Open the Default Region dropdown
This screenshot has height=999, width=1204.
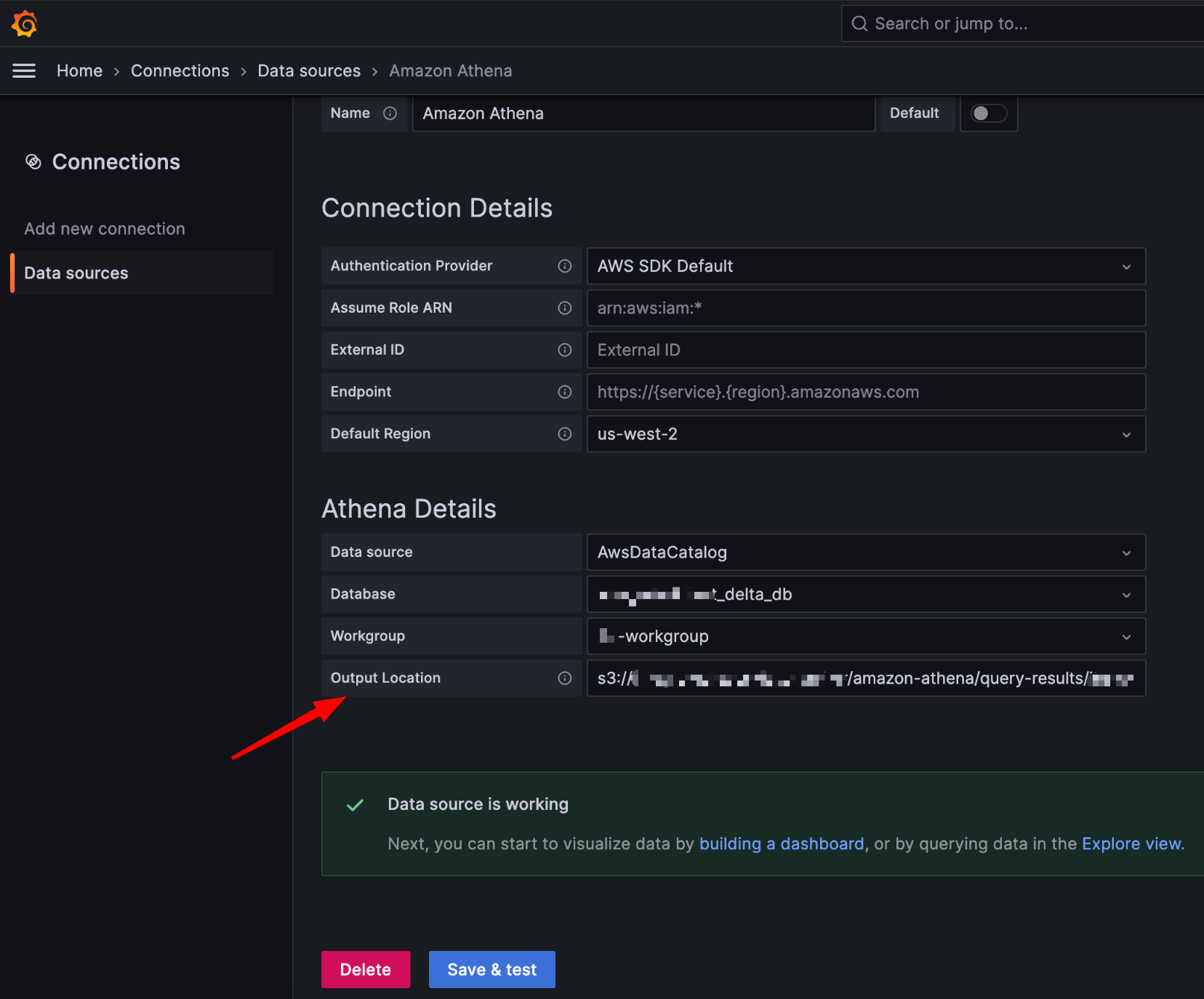[1126, 434]
